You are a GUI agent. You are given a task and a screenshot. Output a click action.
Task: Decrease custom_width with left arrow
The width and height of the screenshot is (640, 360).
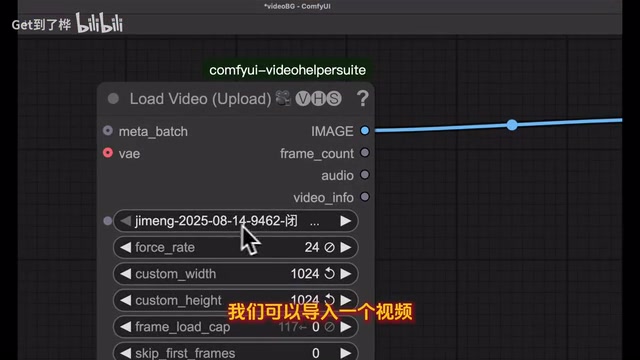pos(126,274)
